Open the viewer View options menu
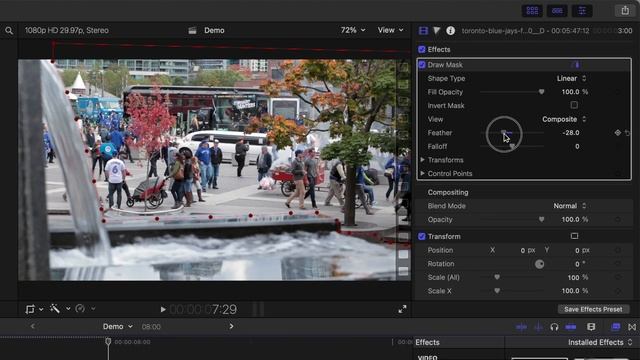640x360 pixels. click(390, 30)
